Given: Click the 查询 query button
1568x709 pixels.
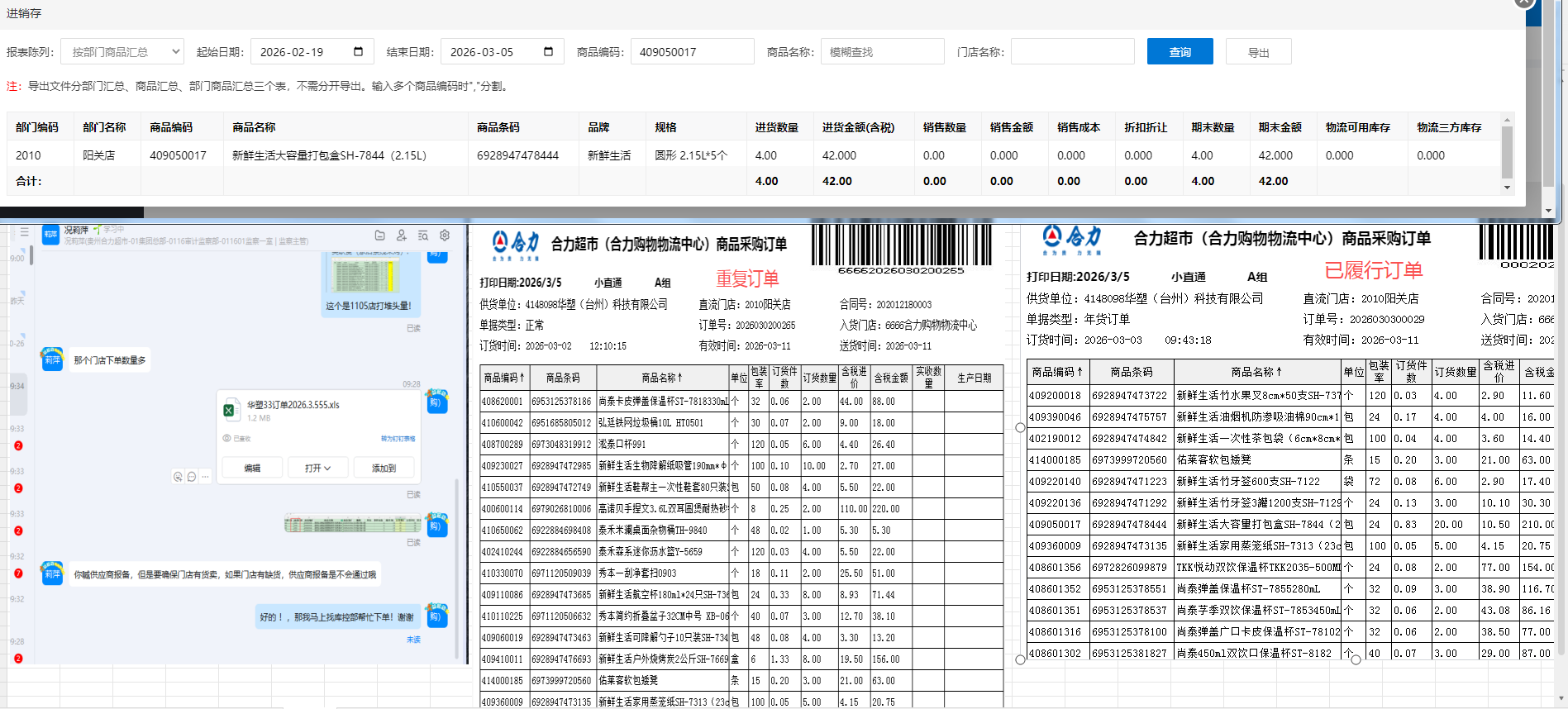Looking at the screenshot, I should click(x=1180, y=52).
